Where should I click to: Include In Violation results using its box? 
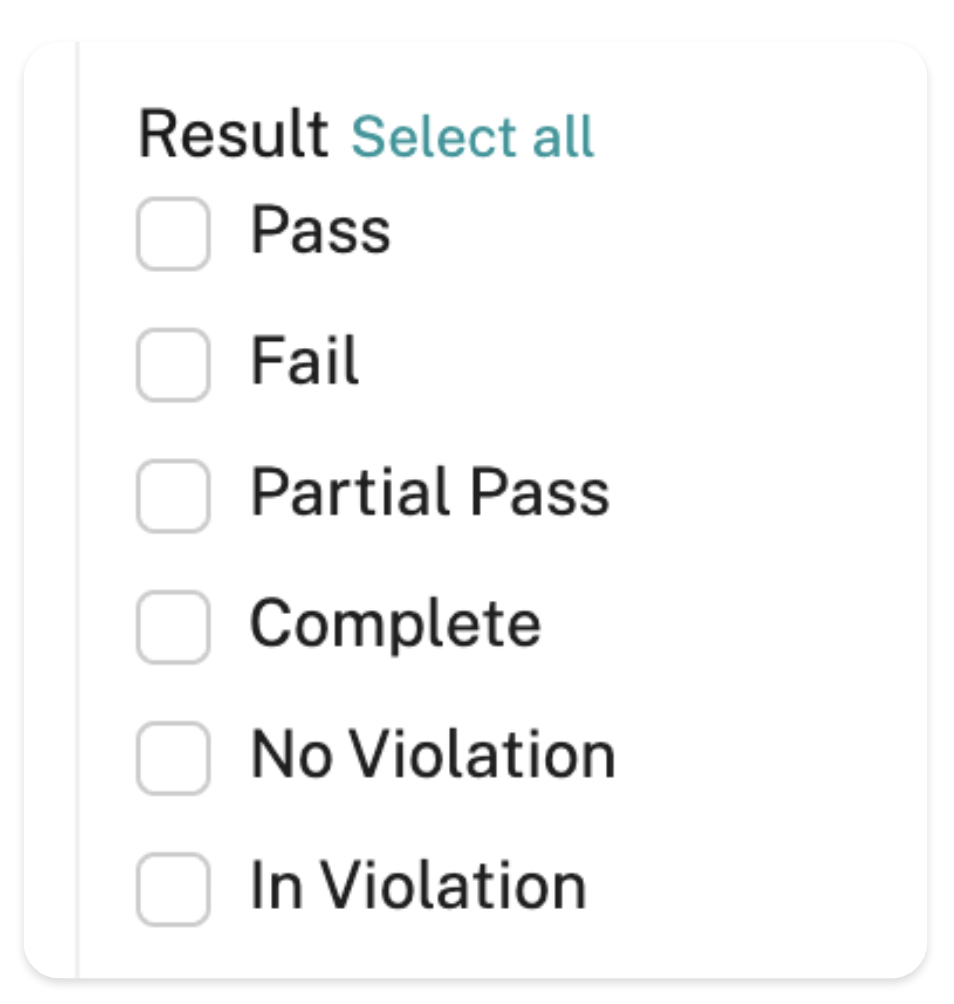(x=173, y=889)
